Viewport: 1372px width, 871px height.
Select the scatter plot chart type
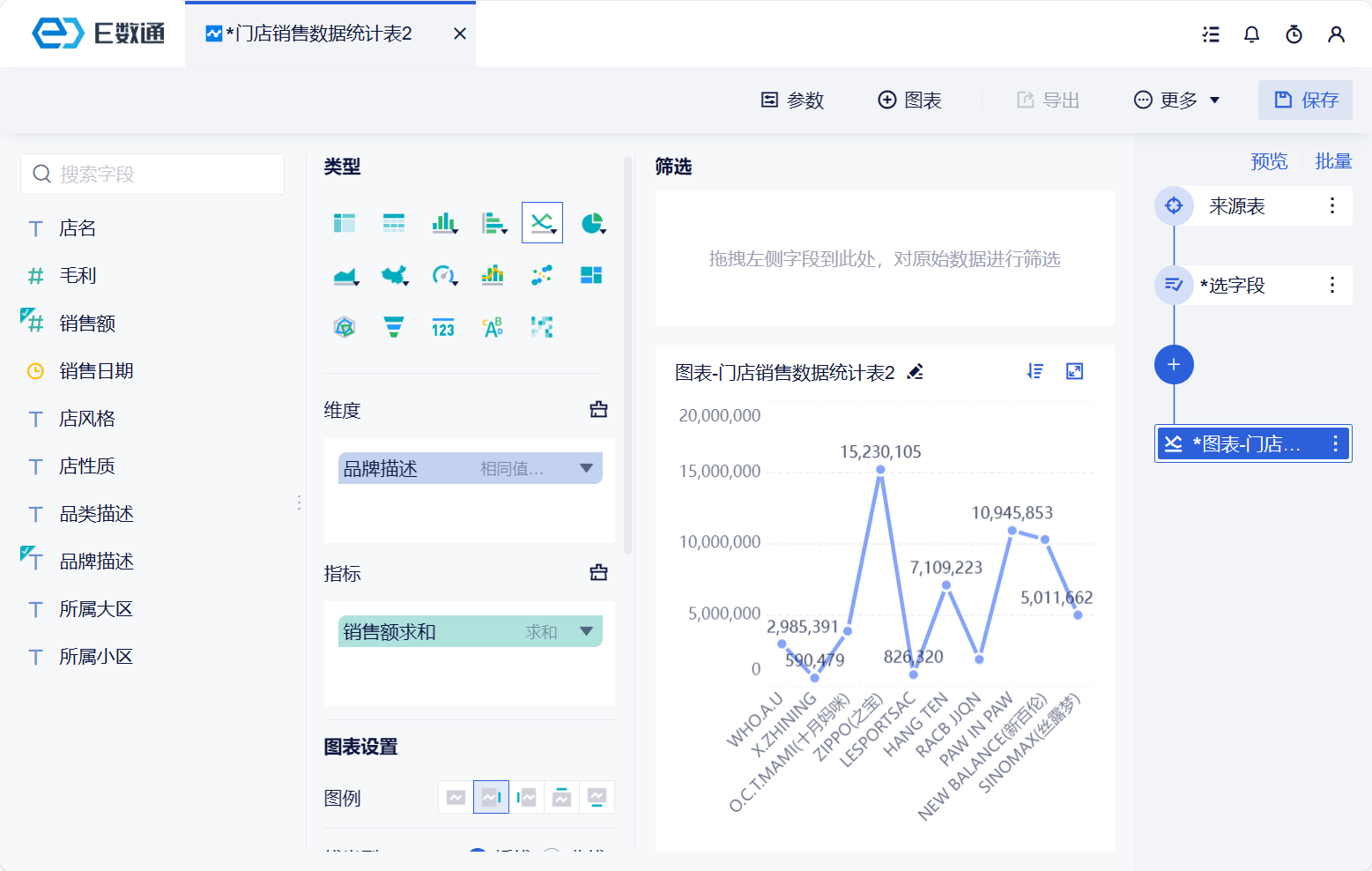point(542,275)
